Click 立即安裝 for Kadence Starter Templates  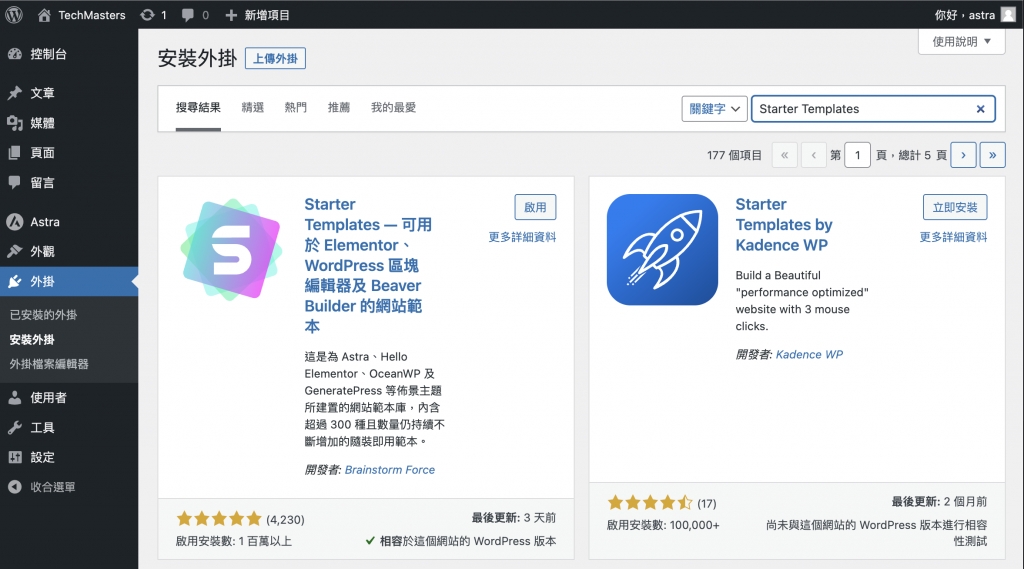pos(955,207)
